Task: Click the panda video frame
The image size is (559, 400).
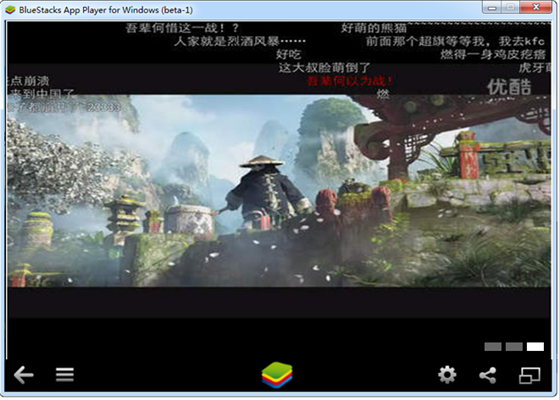Action: pos(279,191)
